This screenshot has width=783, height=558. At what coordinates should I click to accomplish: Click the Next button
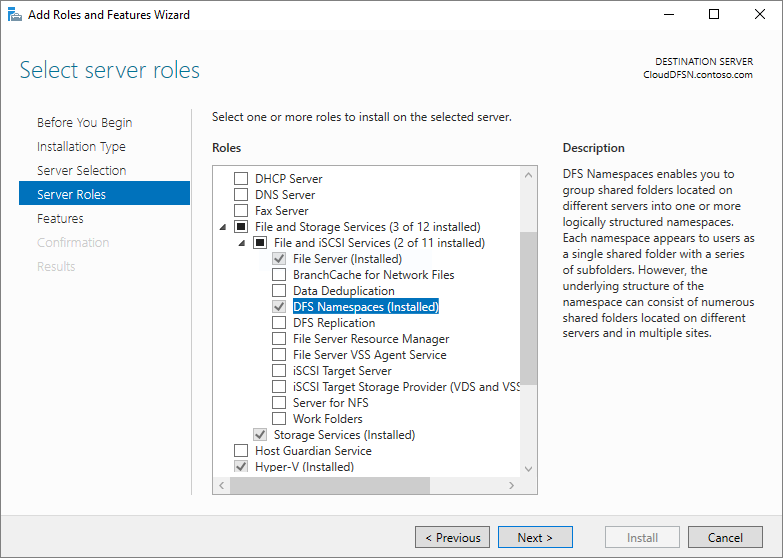(x=535, y=538)
